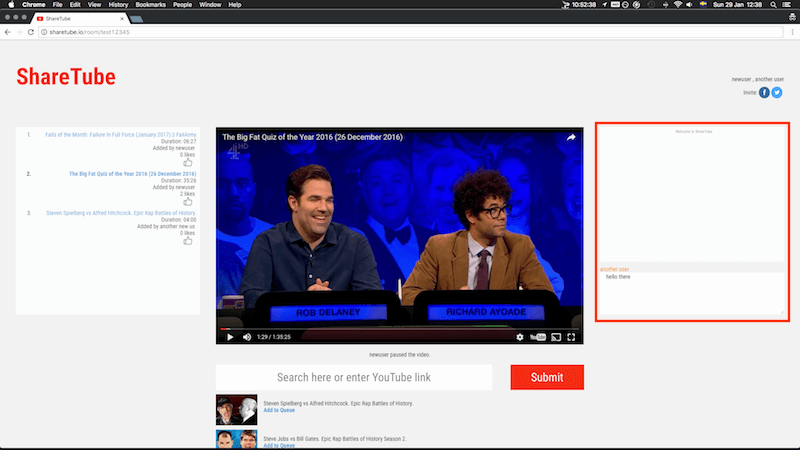The width and height of the screenshot is (800, 450).
Task: Click the Submit button
Action: point(547,377)
